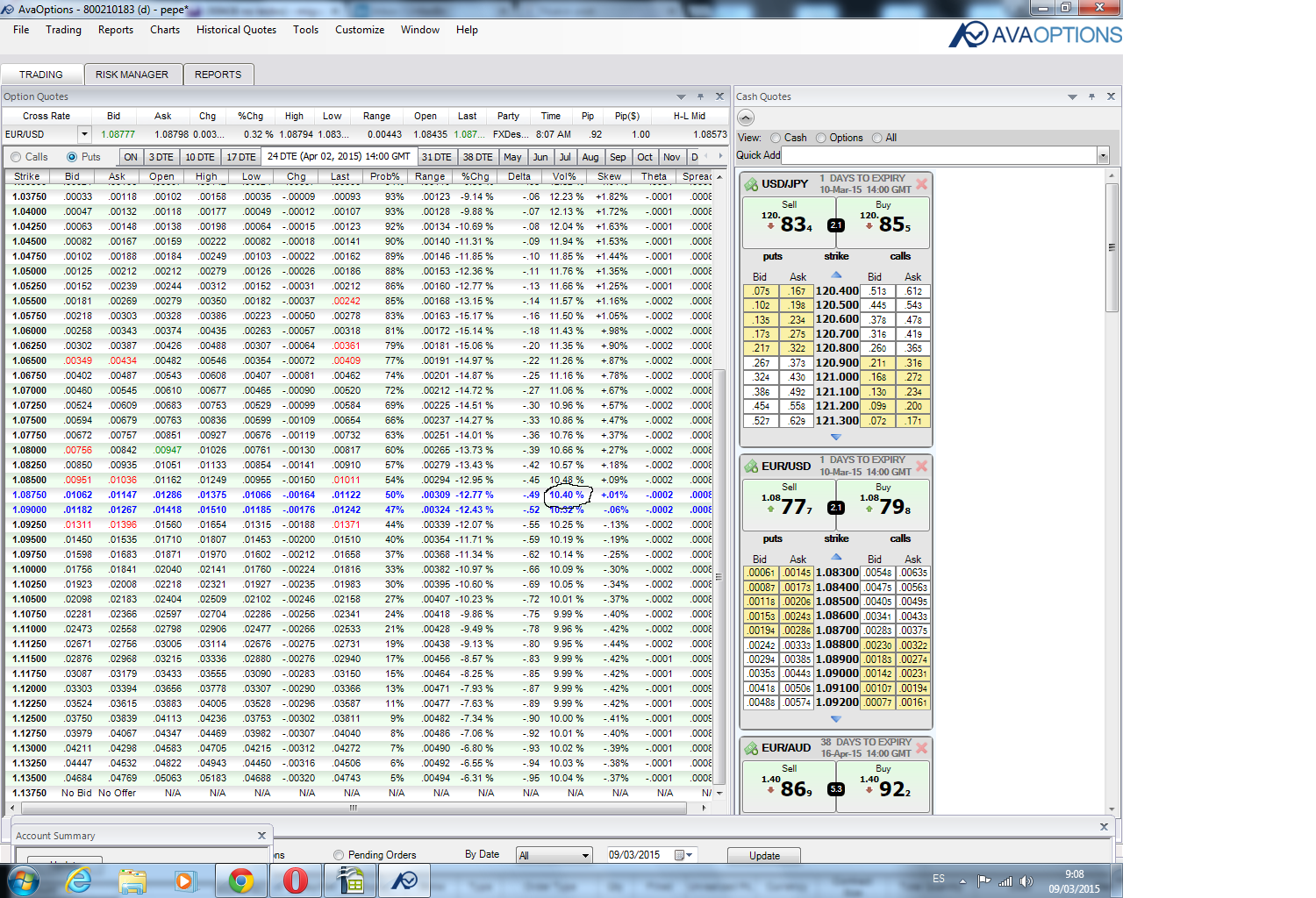The height and width of the screenshot is (898, 1316).
Task: Click Buy on USD/JPY card
Action: (883, 222)
